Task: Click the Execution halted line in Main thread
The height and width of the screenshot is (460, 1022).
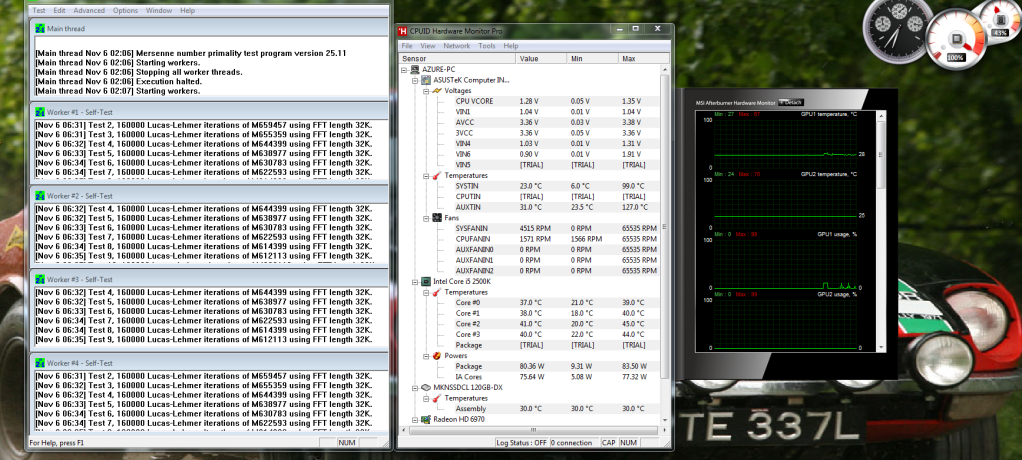Action: pyautogui.click(x=119, y=81)
